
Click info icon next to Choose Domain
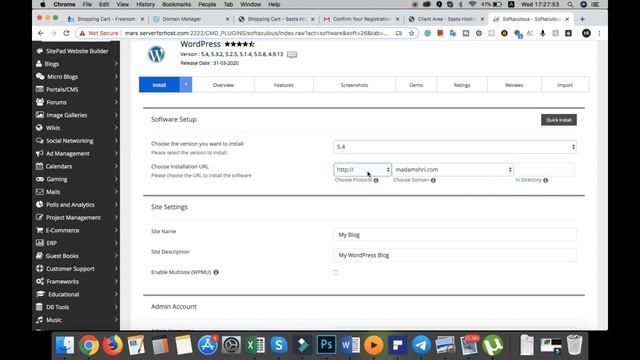(x=433, y=180)
